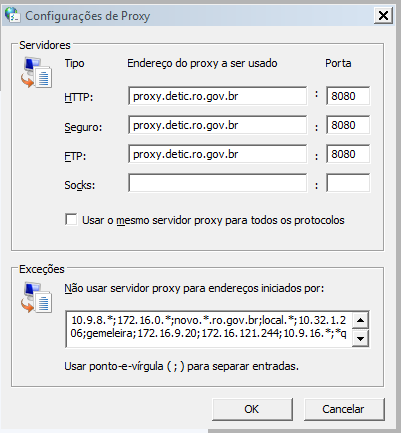Focus the empty Socks address field
The height and width of the screenshot is (433, 401).
(x=217, y=183)
